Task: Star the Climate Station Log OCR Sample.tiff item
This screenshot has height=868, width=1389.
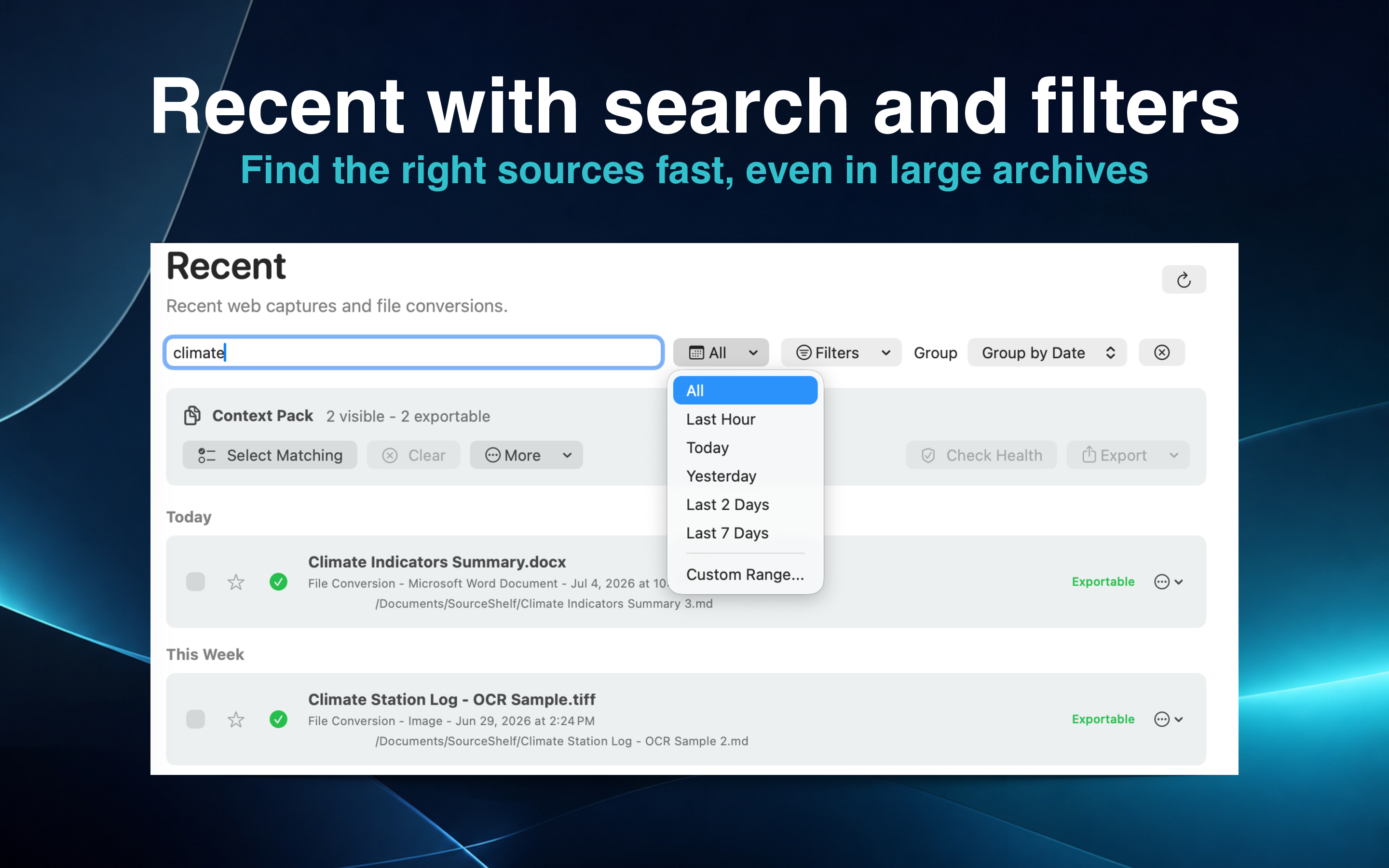Action: (236, 719)
